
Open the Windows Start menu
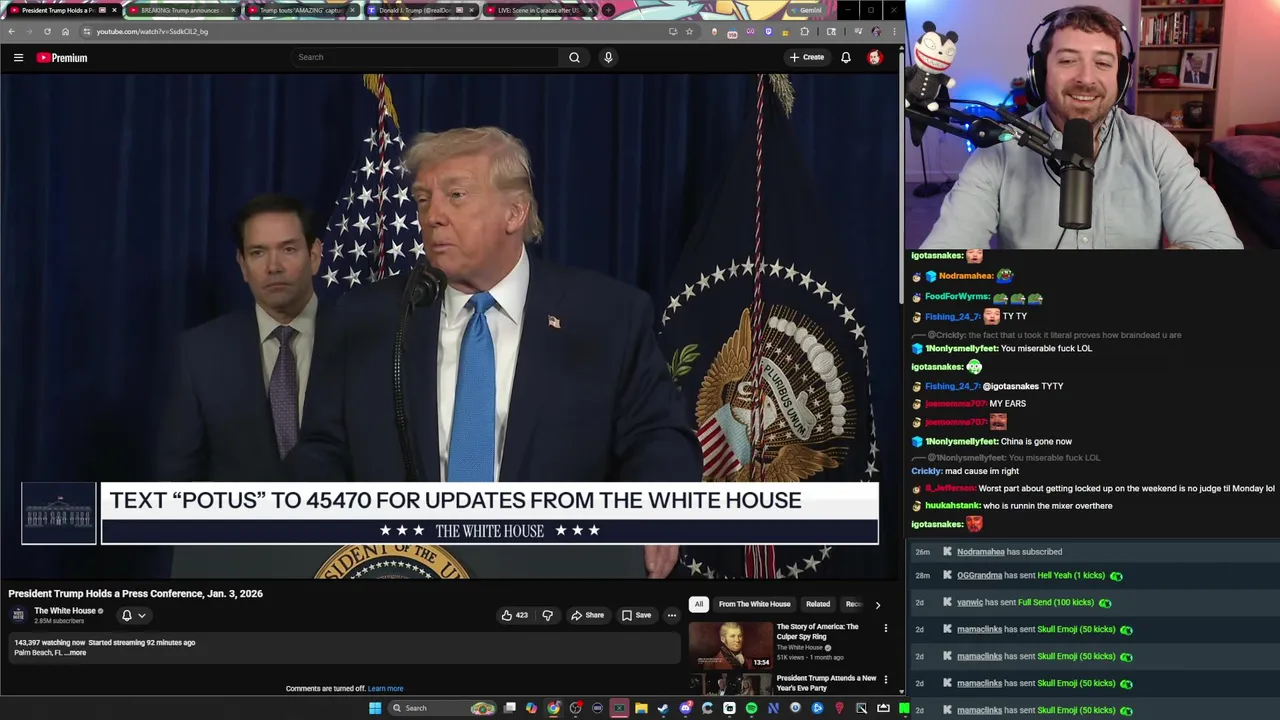coord(375,708)
